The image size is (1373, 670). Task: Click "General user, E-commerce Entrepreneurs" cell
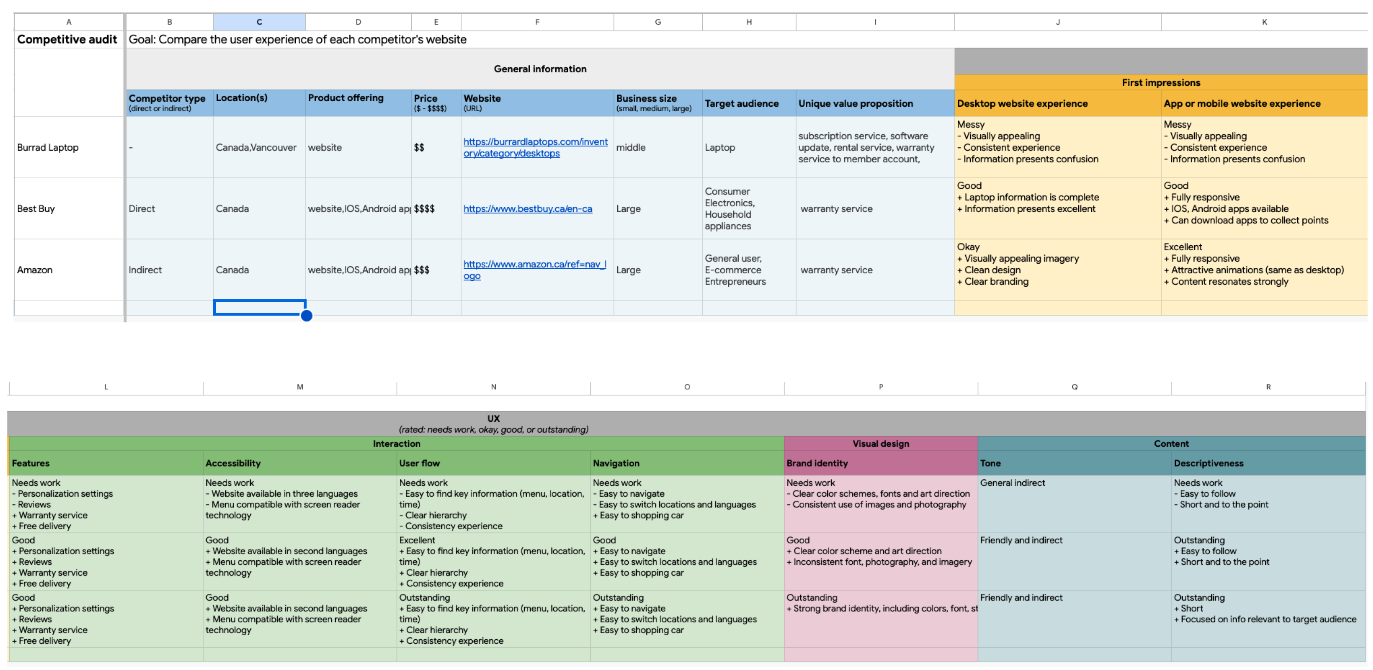tap(749, 270)
